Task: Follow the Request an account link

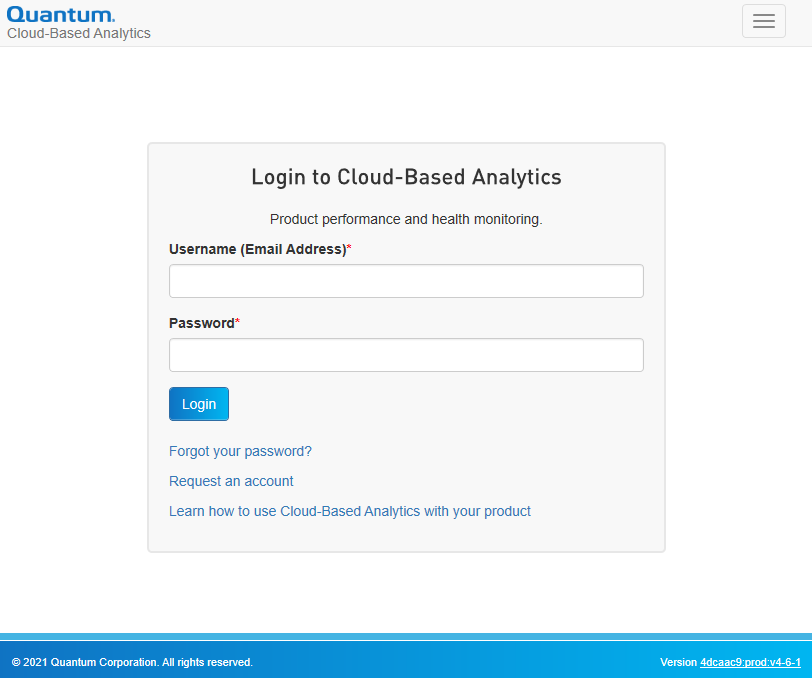Action: tap(231, 482)
